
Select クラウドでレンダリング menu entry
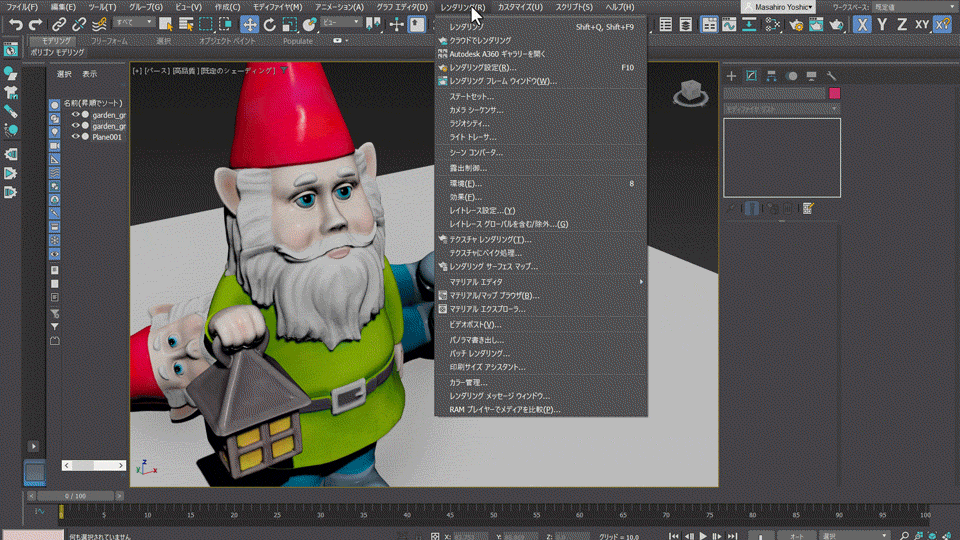(541, 40)
